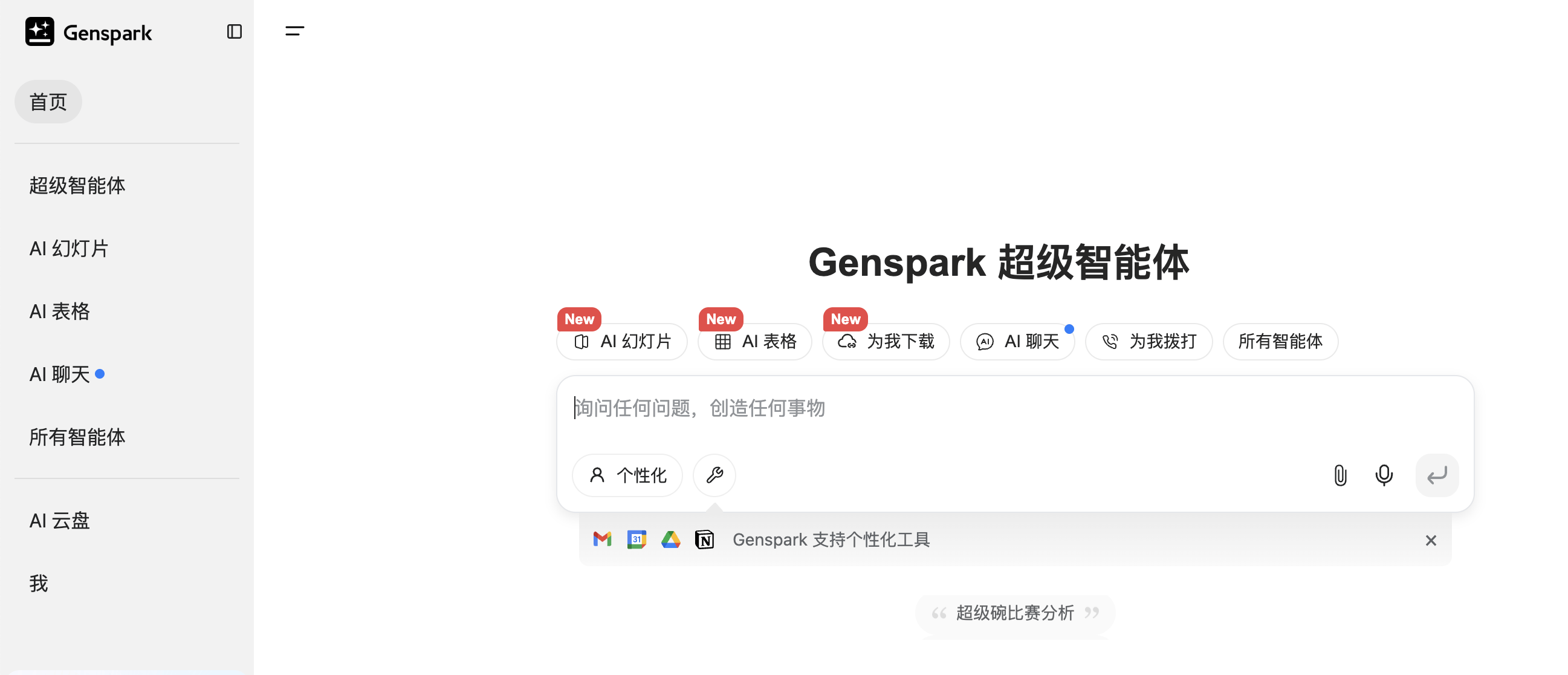Start voice input with microphone icon
Screen dimensions: 1568x675
1384,475
